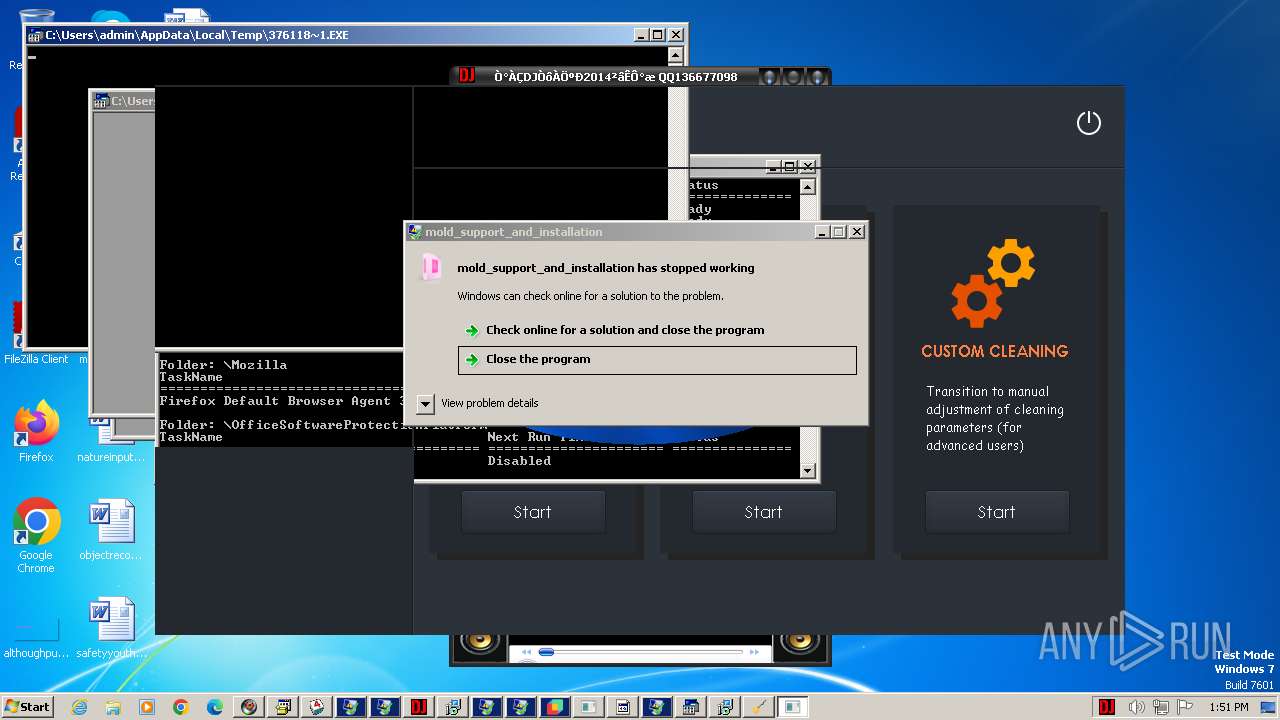
Task: Click the red DJ taskbar button
Action: (419, 707)
